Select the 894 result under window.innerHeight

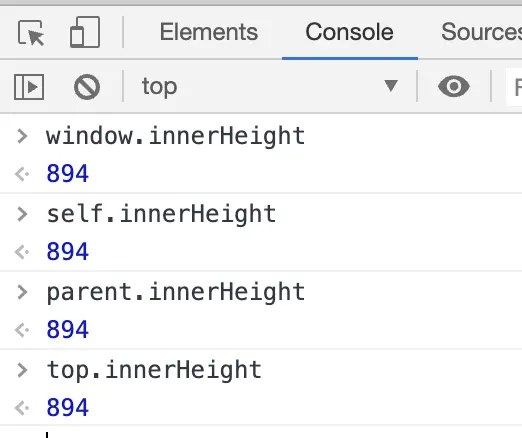tap(68, 174)
